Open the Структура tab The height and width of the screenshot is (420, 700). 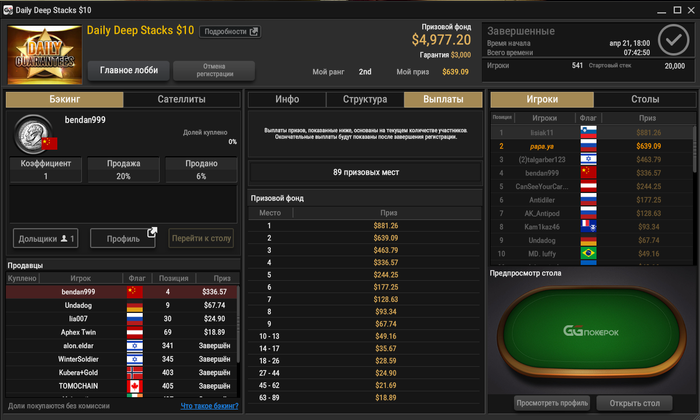365,99
